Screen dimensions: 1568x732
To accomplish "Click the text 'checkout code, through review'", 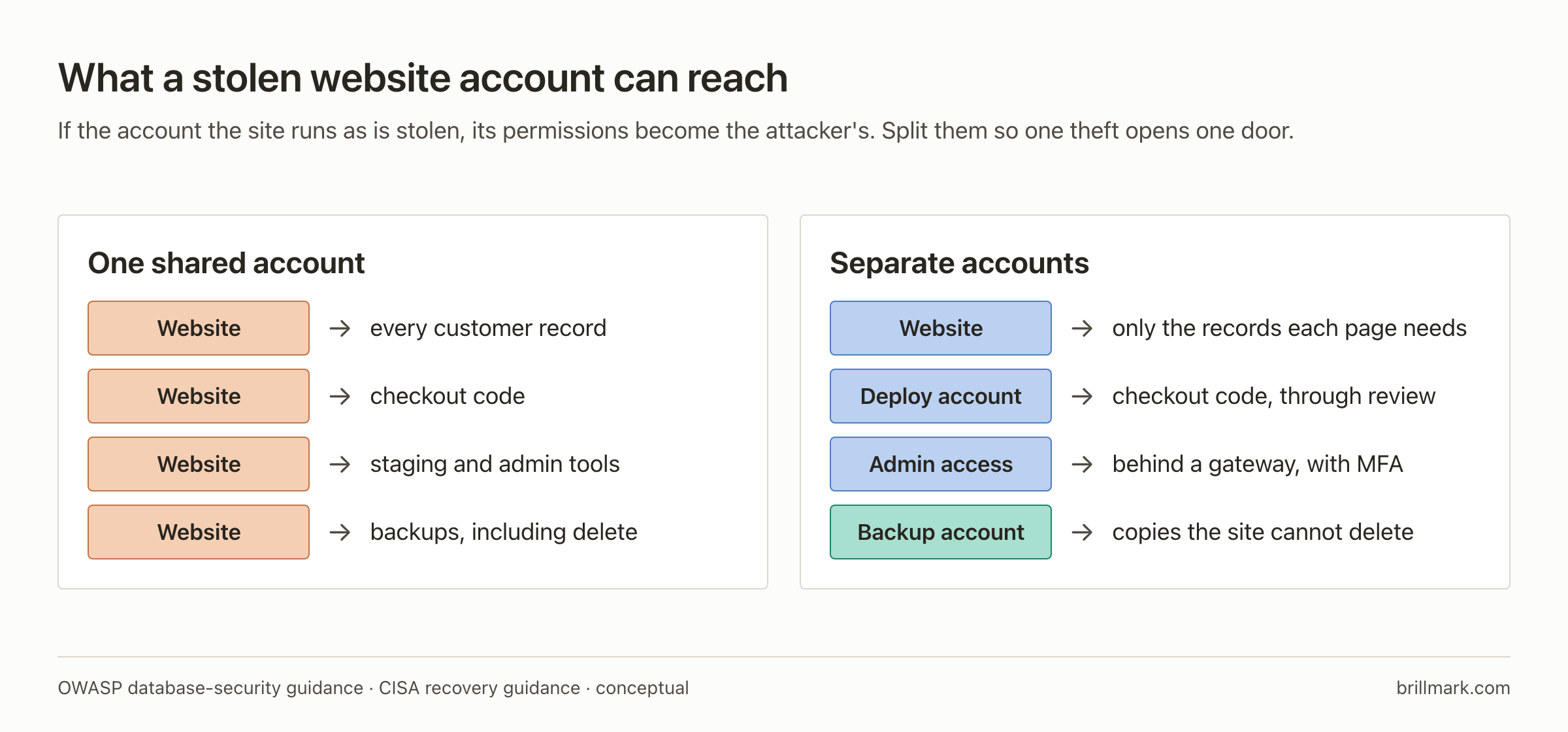I will [1274, 396].
